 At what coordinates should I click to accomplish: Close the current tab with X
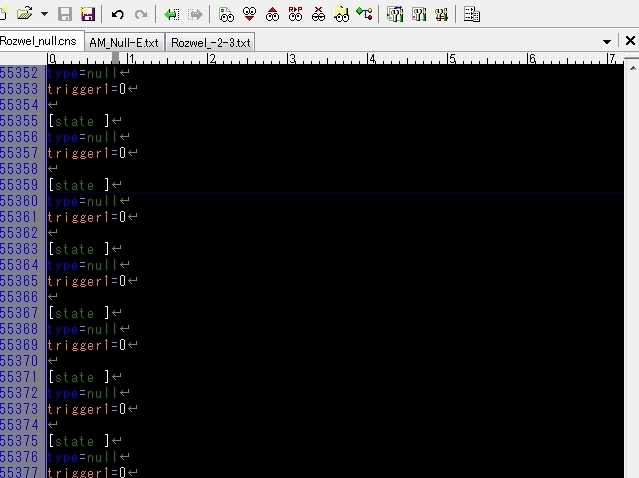pos(630,41)
